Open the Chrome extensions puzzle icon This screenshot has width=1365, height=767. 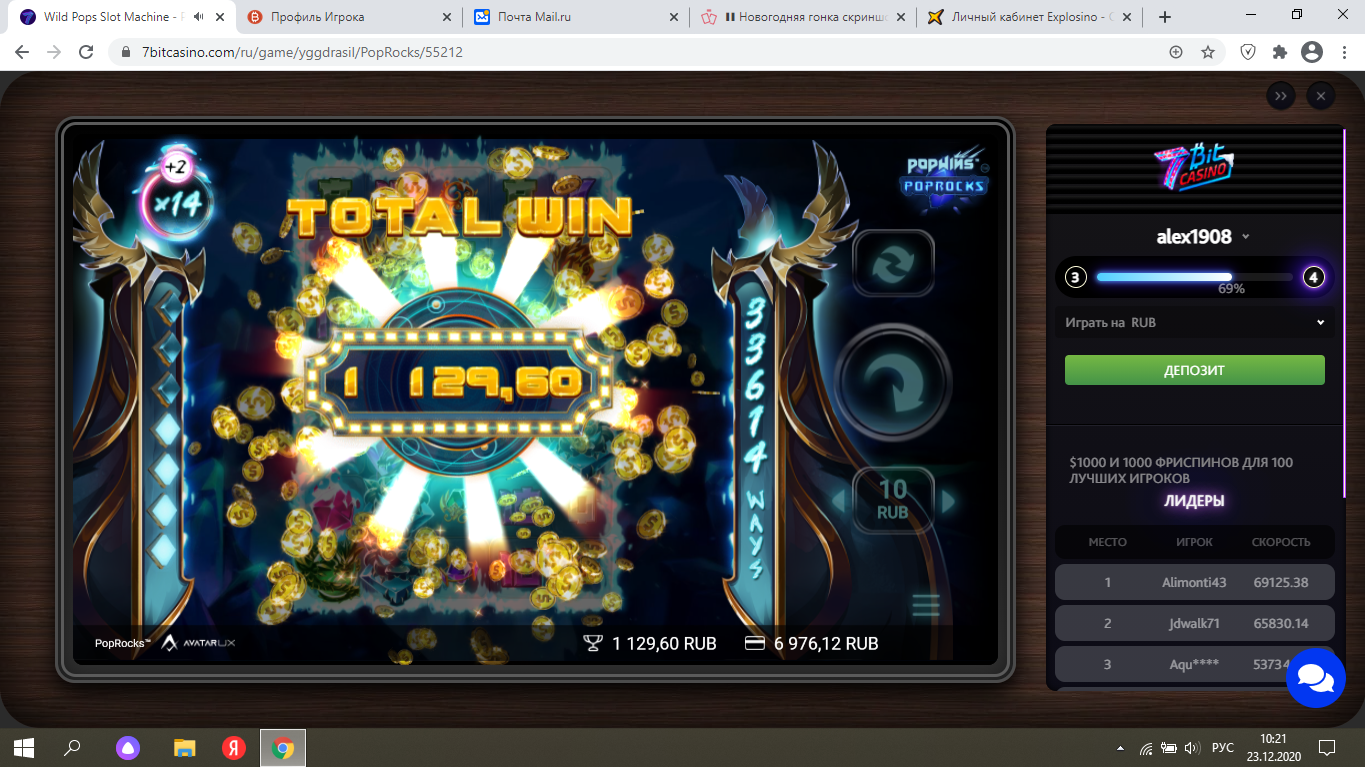[x=1279, y=52]
